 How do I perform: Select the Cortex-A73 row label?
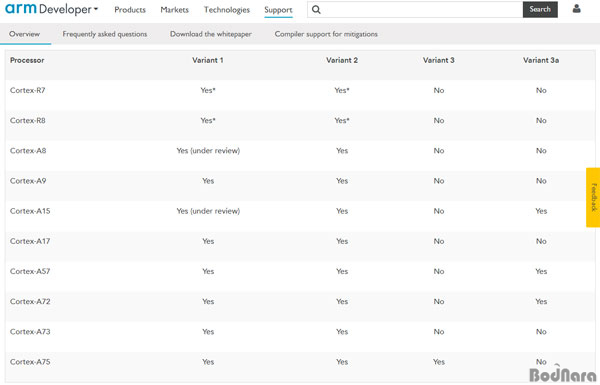30,332
